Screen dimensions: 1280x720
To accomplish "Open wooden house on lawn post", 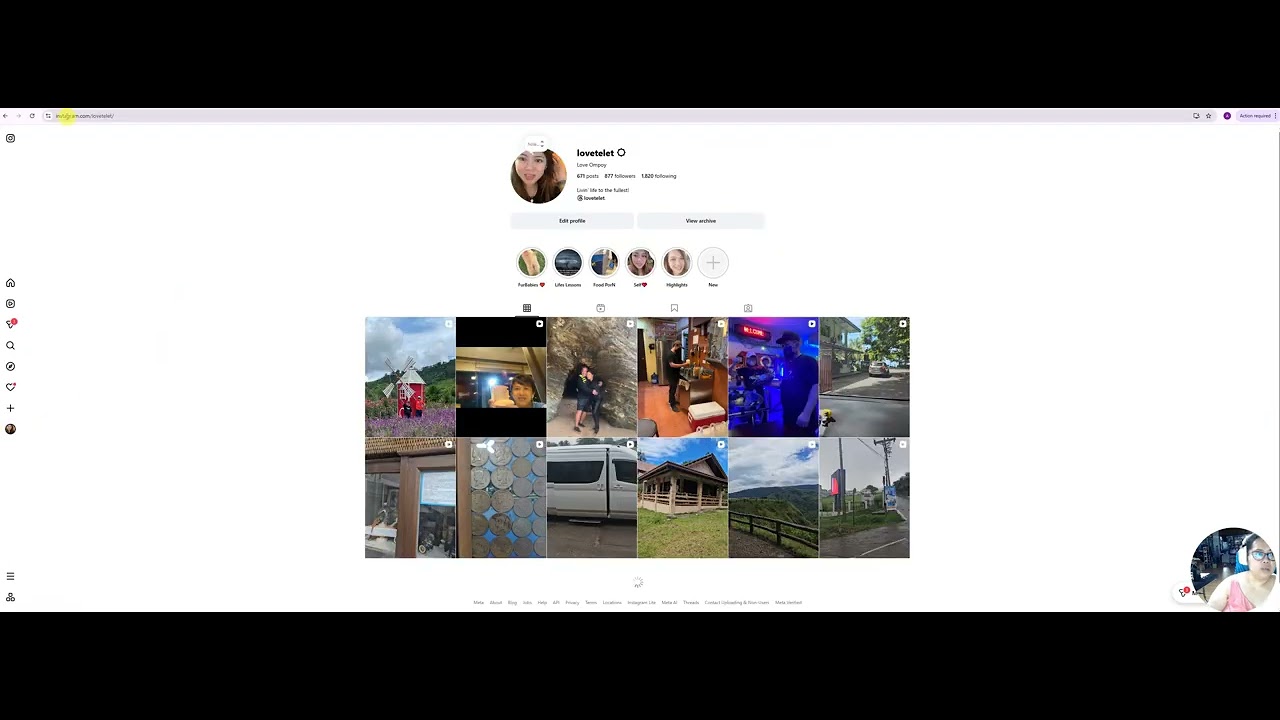I will [x=683, y=498].
